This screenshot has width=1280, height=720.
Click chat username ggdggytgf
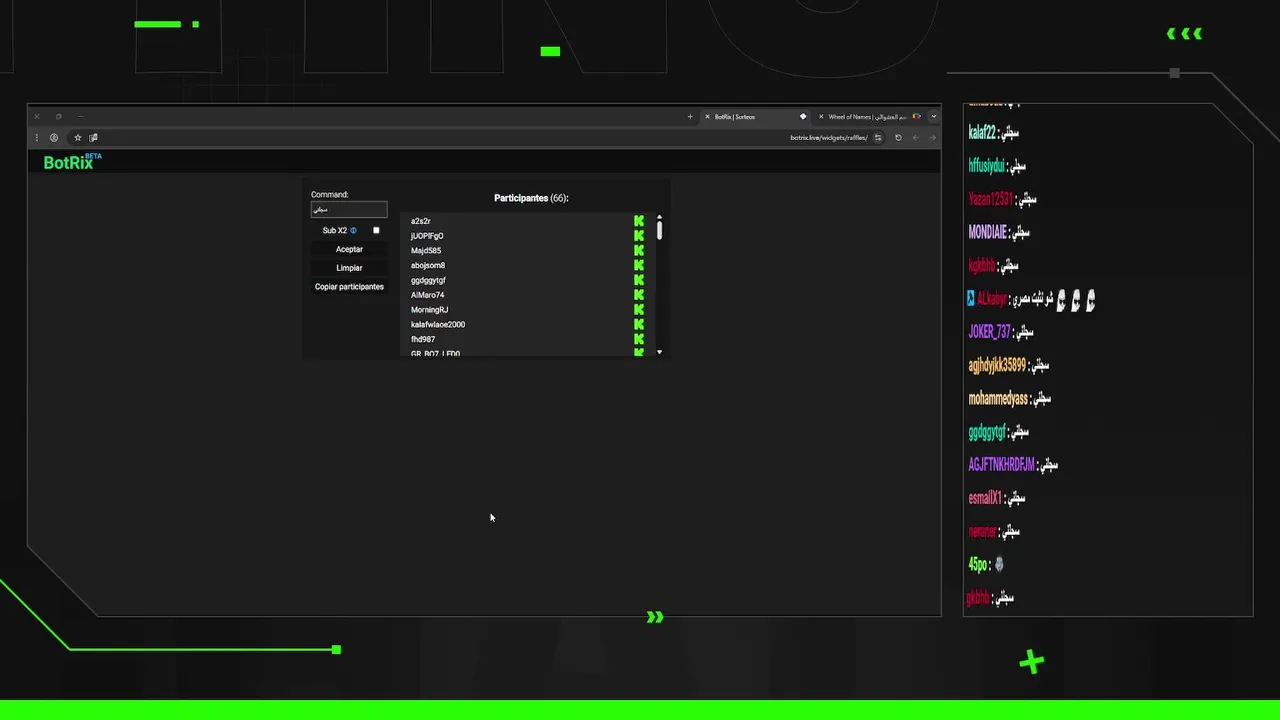[x=987, y=432]
